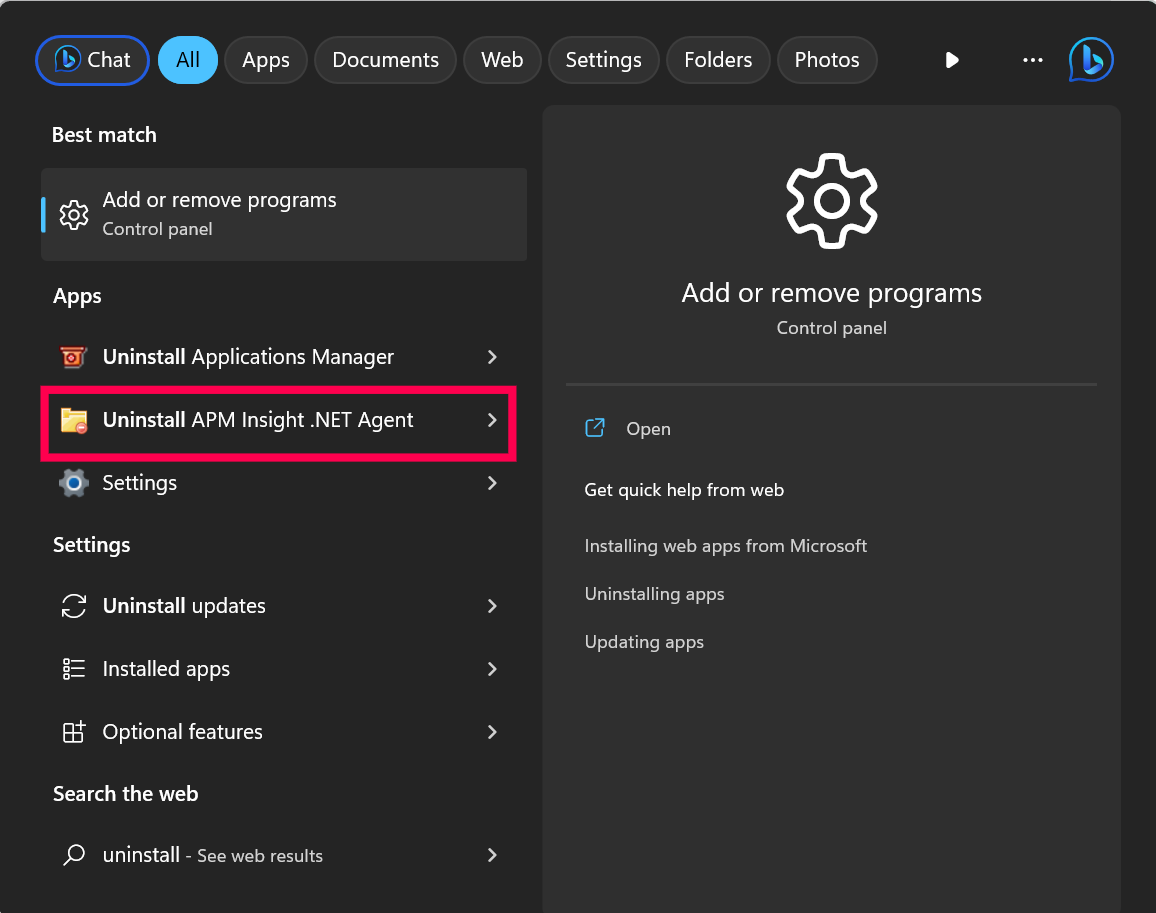Expand Uninstall Applications Manager chevron
This screenshot has height=913, width=1156.
[492, 357]
